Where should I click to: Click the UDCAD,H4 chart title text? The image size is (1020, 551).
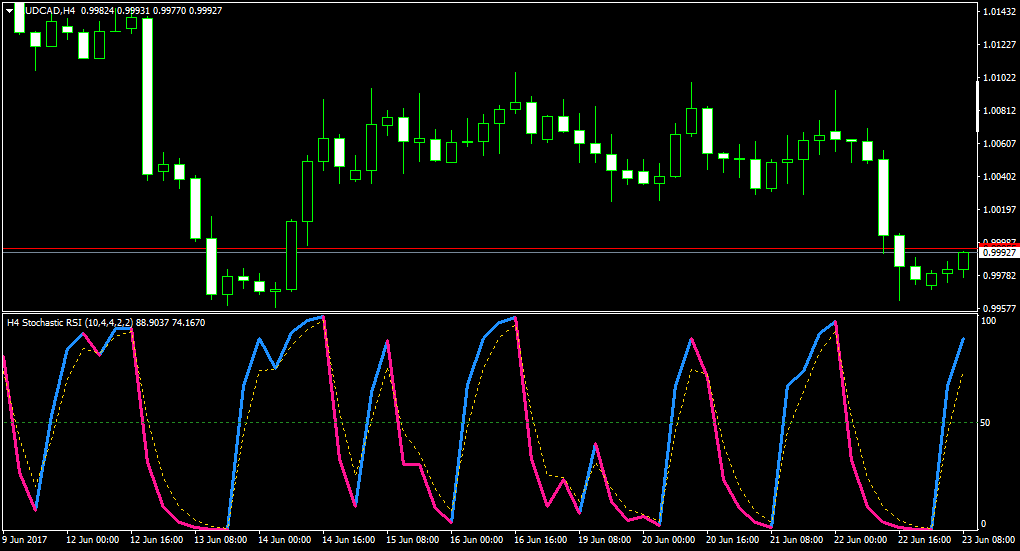pyautogui.click(x=50, y=11)
